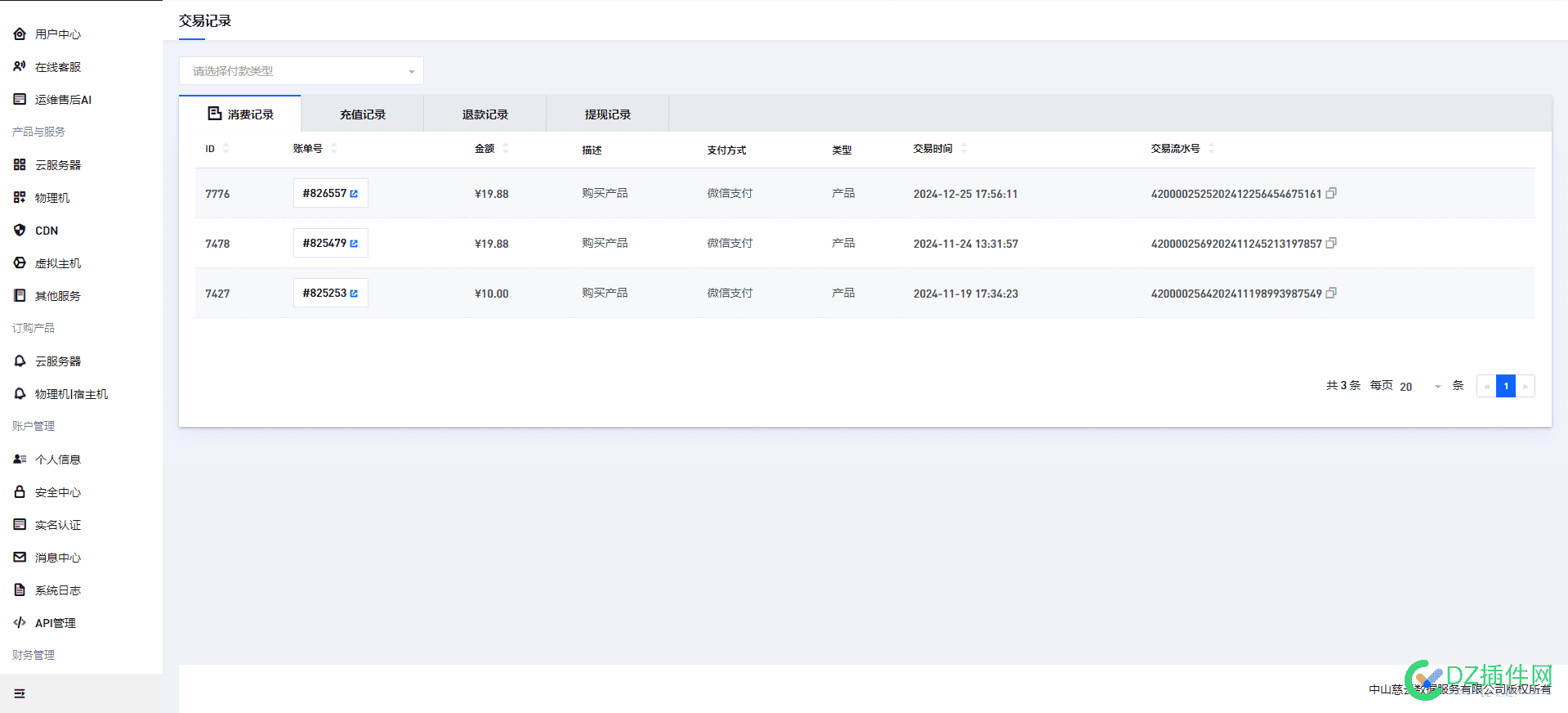Switch to the 充值记录 tab
Viewport: 1568px width, 713px height.
363,114
